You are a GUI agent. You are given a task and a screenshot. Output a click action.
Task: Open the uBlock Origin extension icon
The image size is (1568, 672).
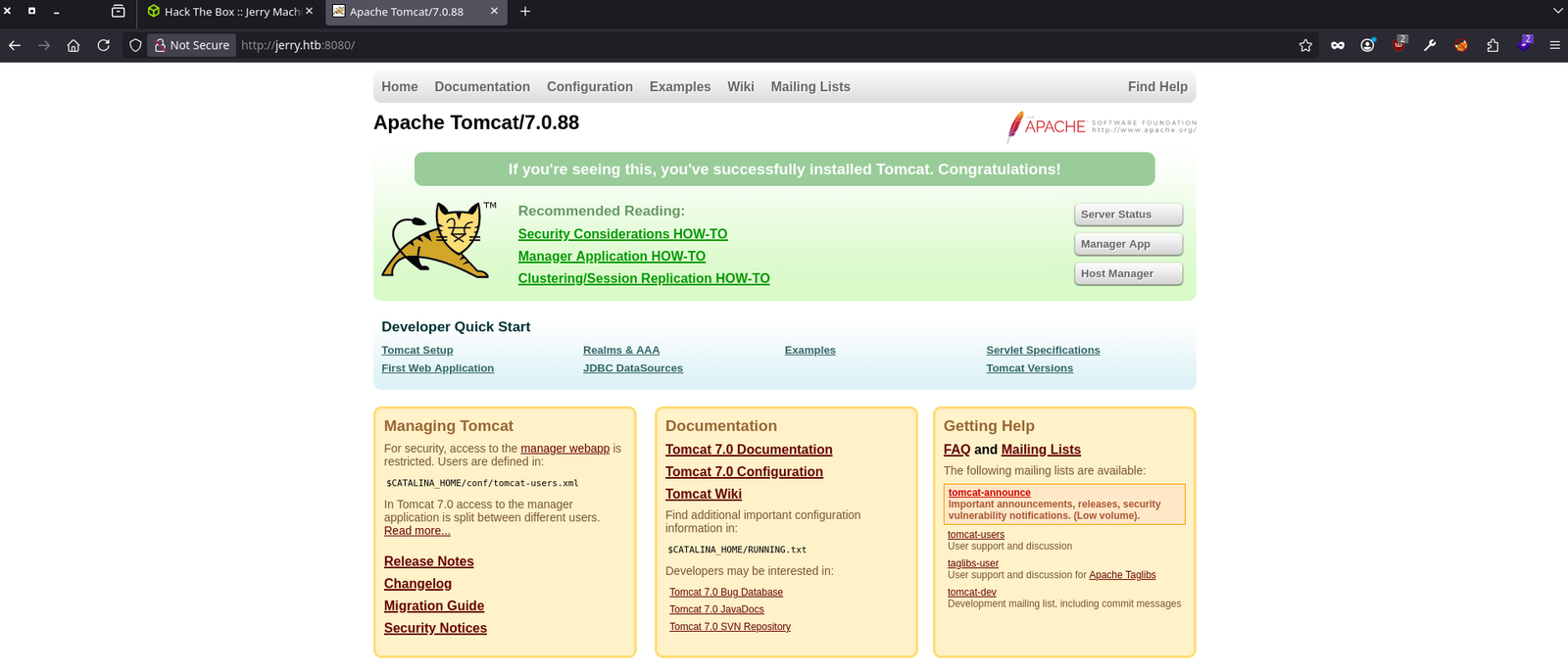(1399, 44)
